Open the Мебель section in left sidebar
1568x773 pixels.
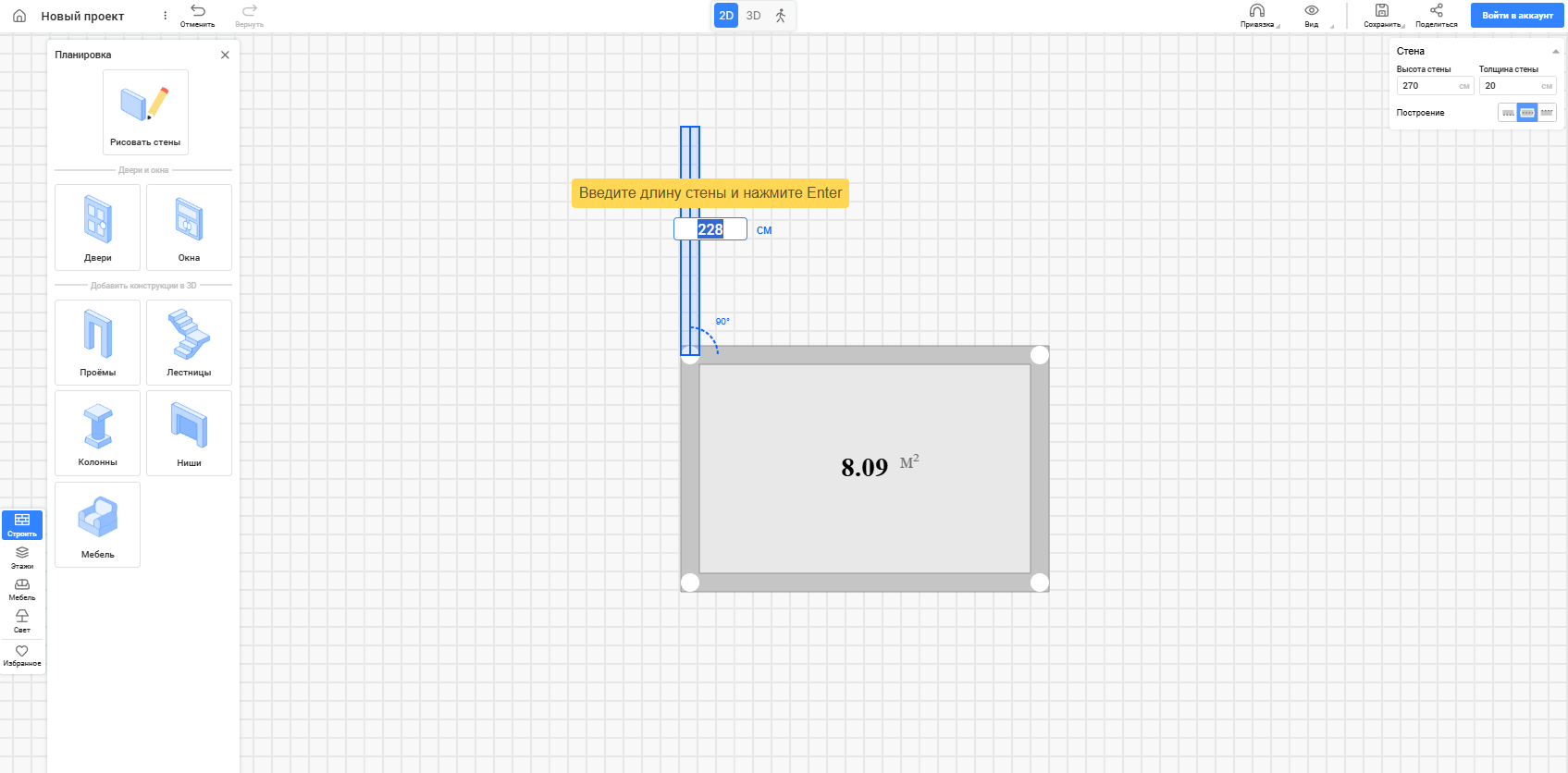(x=22, y=589)
